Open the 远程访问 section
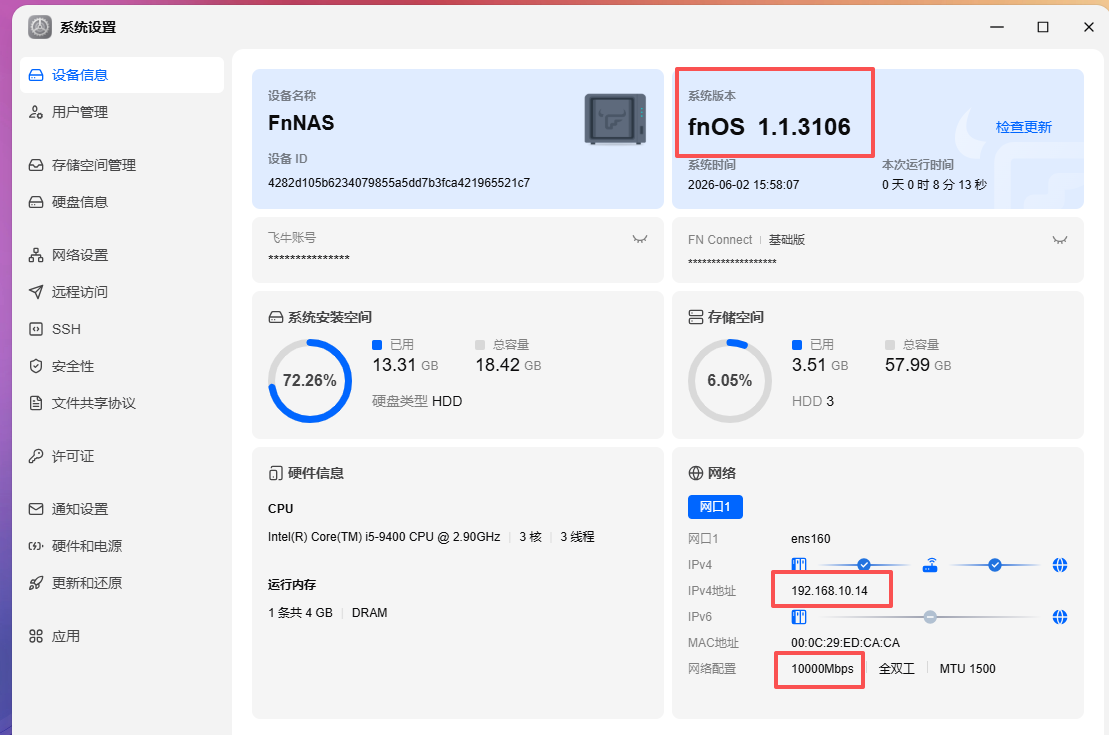 [x=122, y=291]
